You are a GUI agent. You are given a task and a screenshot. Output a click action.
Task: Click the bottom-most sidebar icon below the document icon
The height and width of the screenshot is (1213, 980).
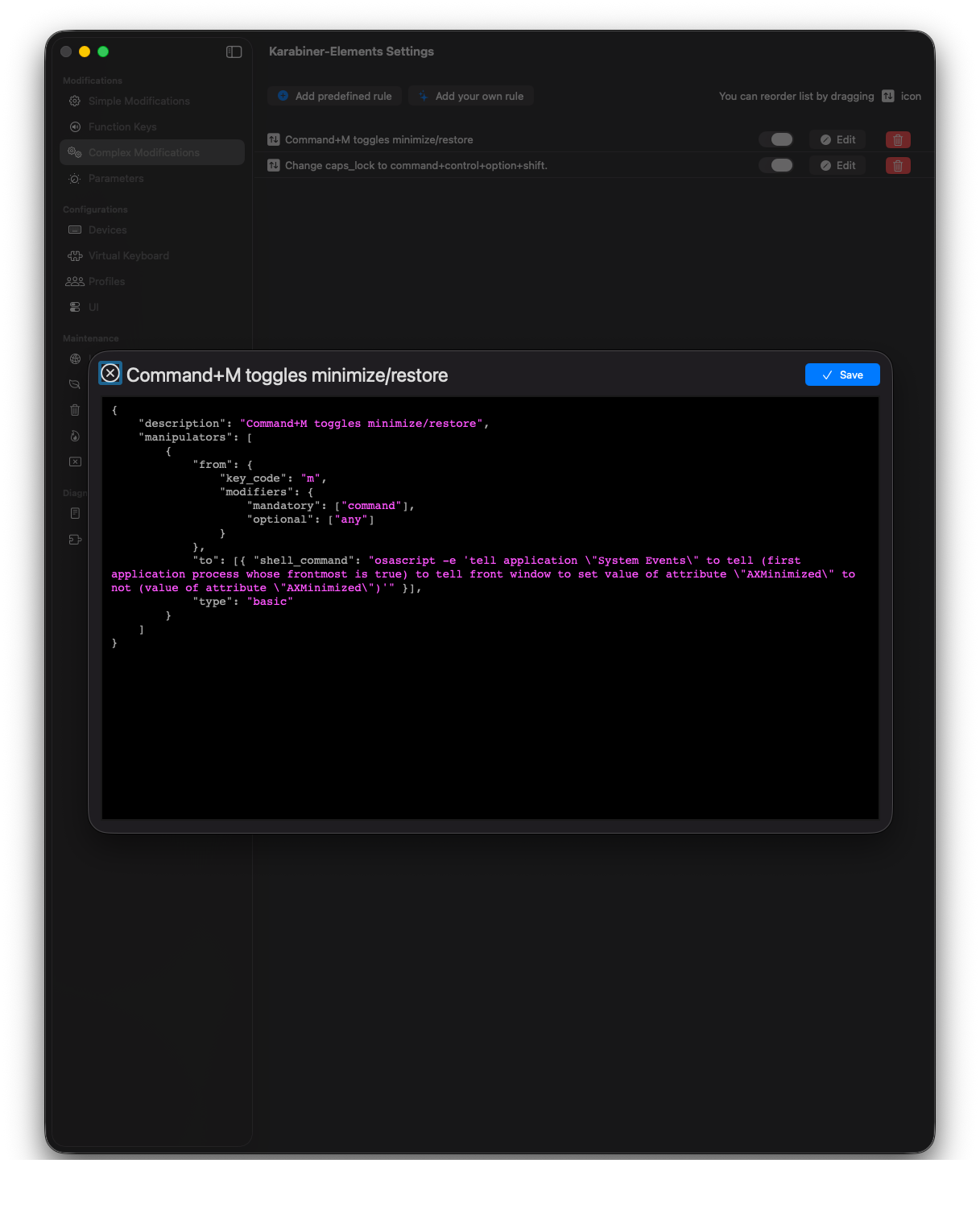pos(75,539)
